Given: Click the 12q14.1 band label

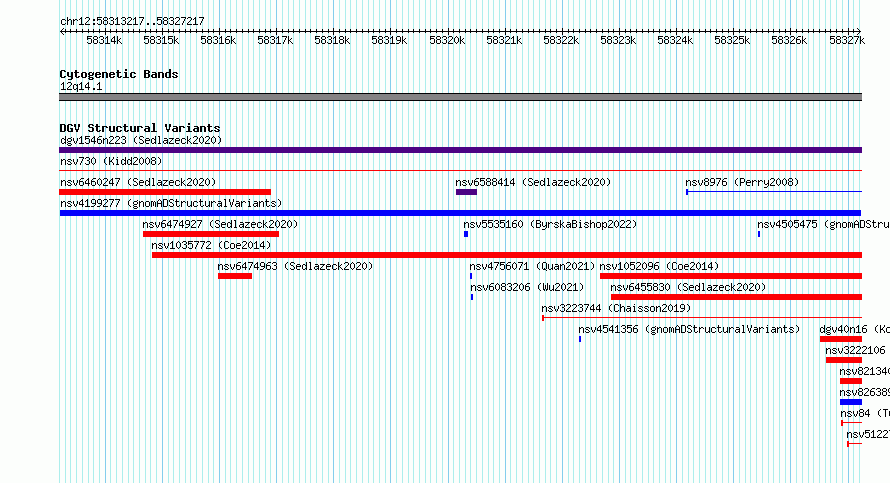Looking at the screenshot, I should tap(81, 86).
